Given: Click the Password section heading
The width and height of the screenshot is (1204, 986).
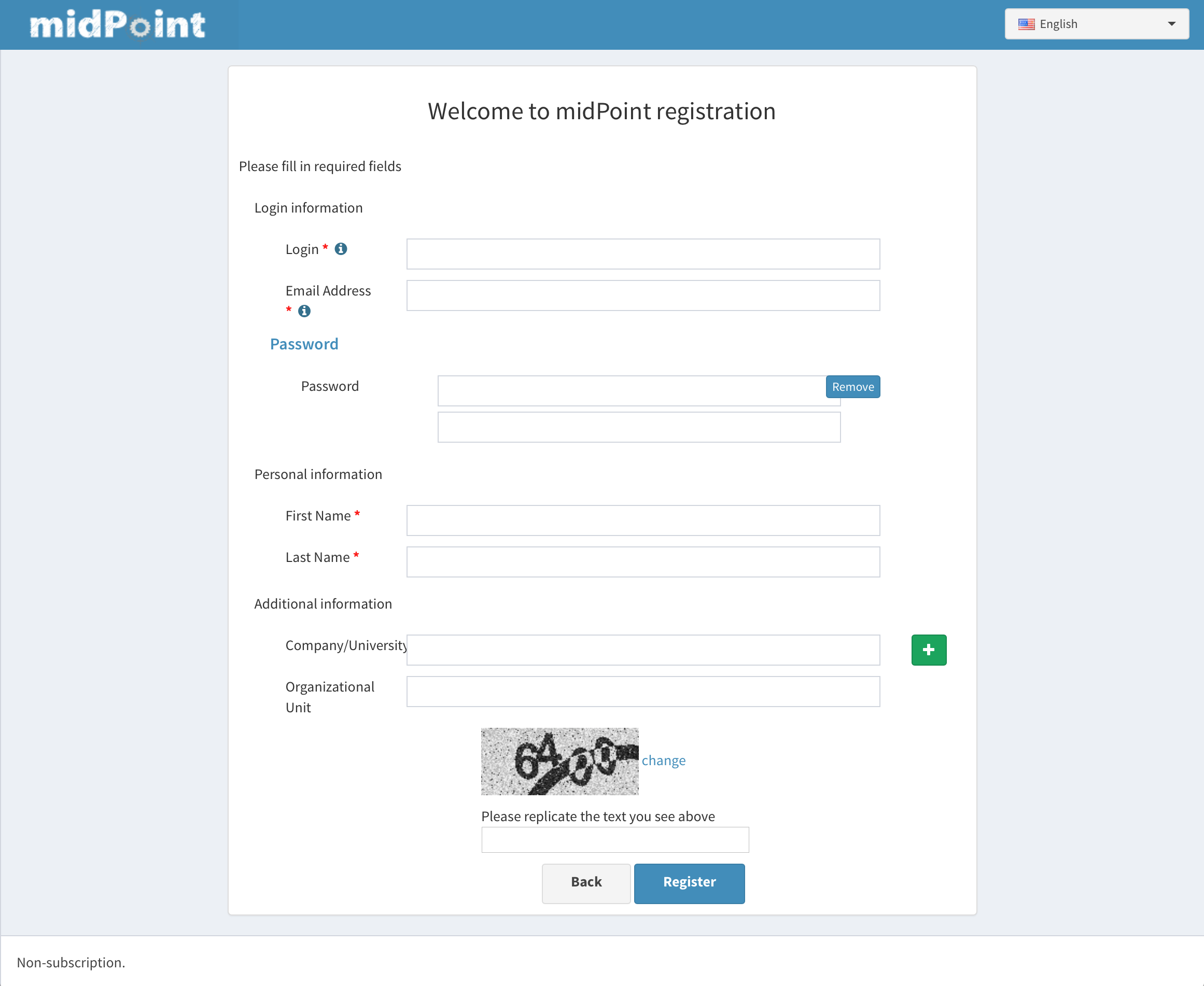Looking at the screenshot, I should click(304, 344).
